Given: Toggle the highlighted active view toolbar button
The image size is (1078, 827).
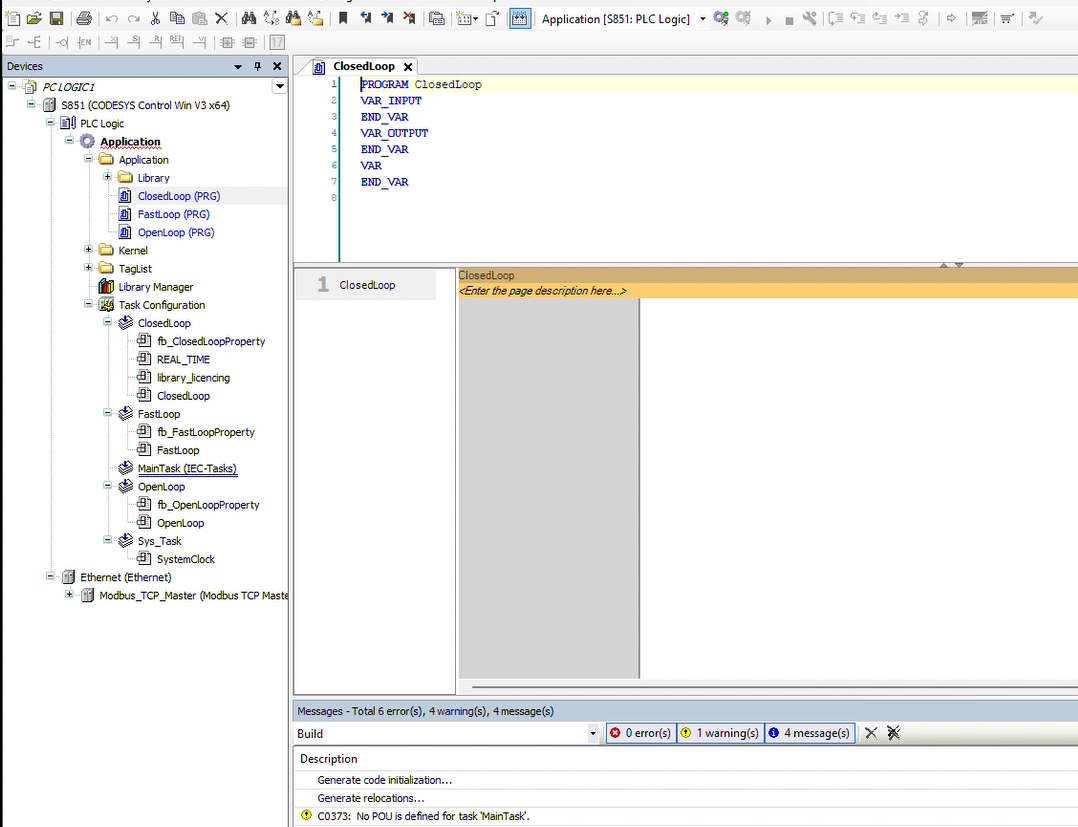Looking at the screenshot, I should tap(520, 19).
